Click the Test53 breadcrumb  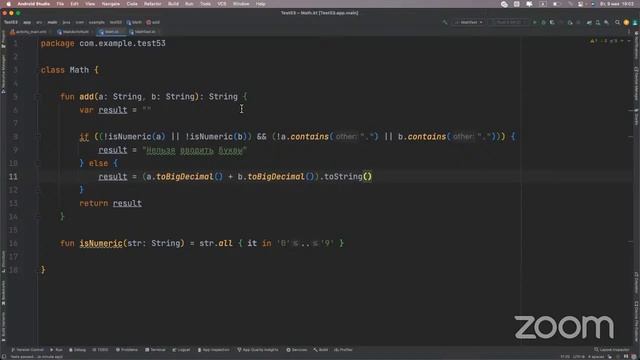11,22
